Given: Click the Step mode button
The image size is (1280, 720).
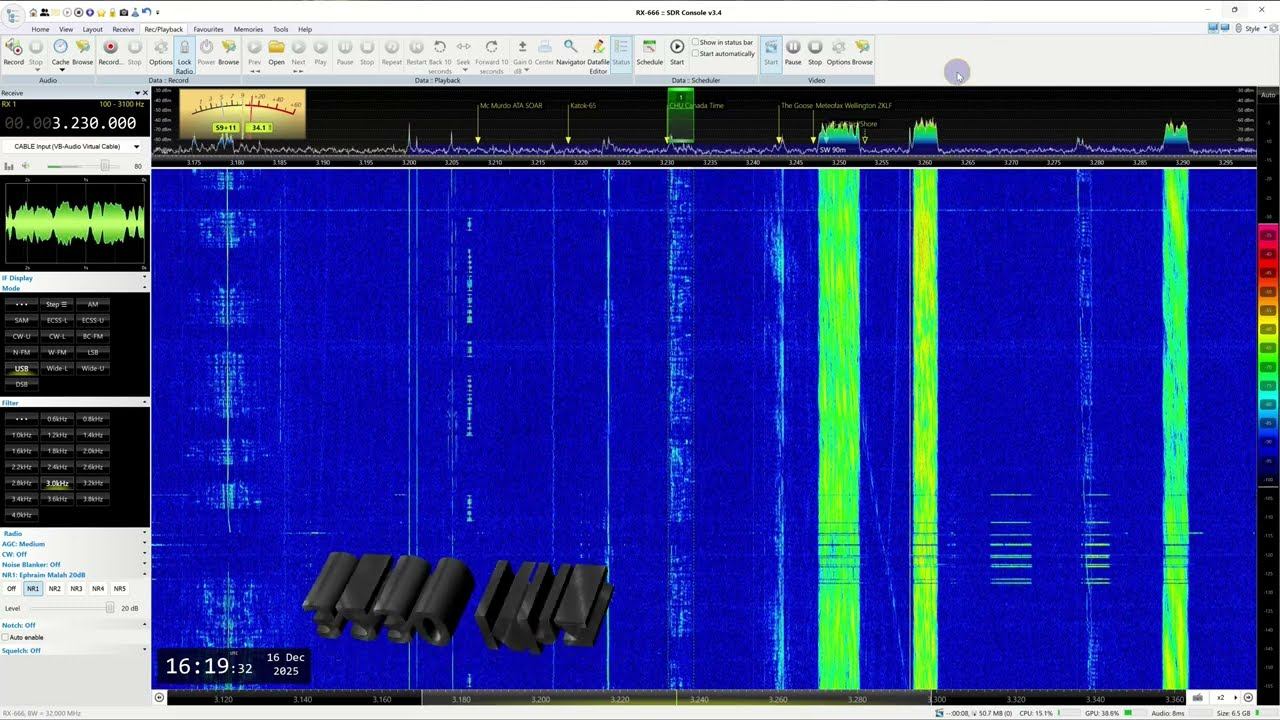Looking at the screenshot, I should tap(57, 304).
